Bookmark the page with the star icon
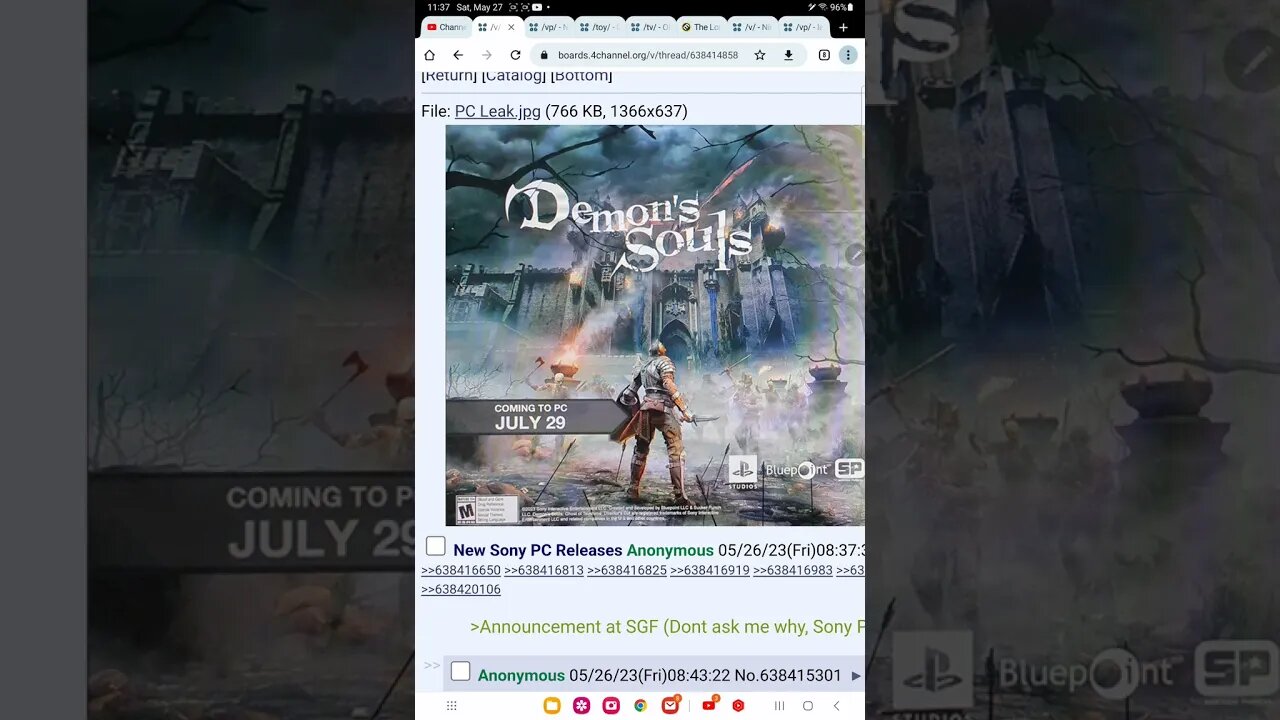Viewport: 1280px width, 720px height. pos(760,55)
